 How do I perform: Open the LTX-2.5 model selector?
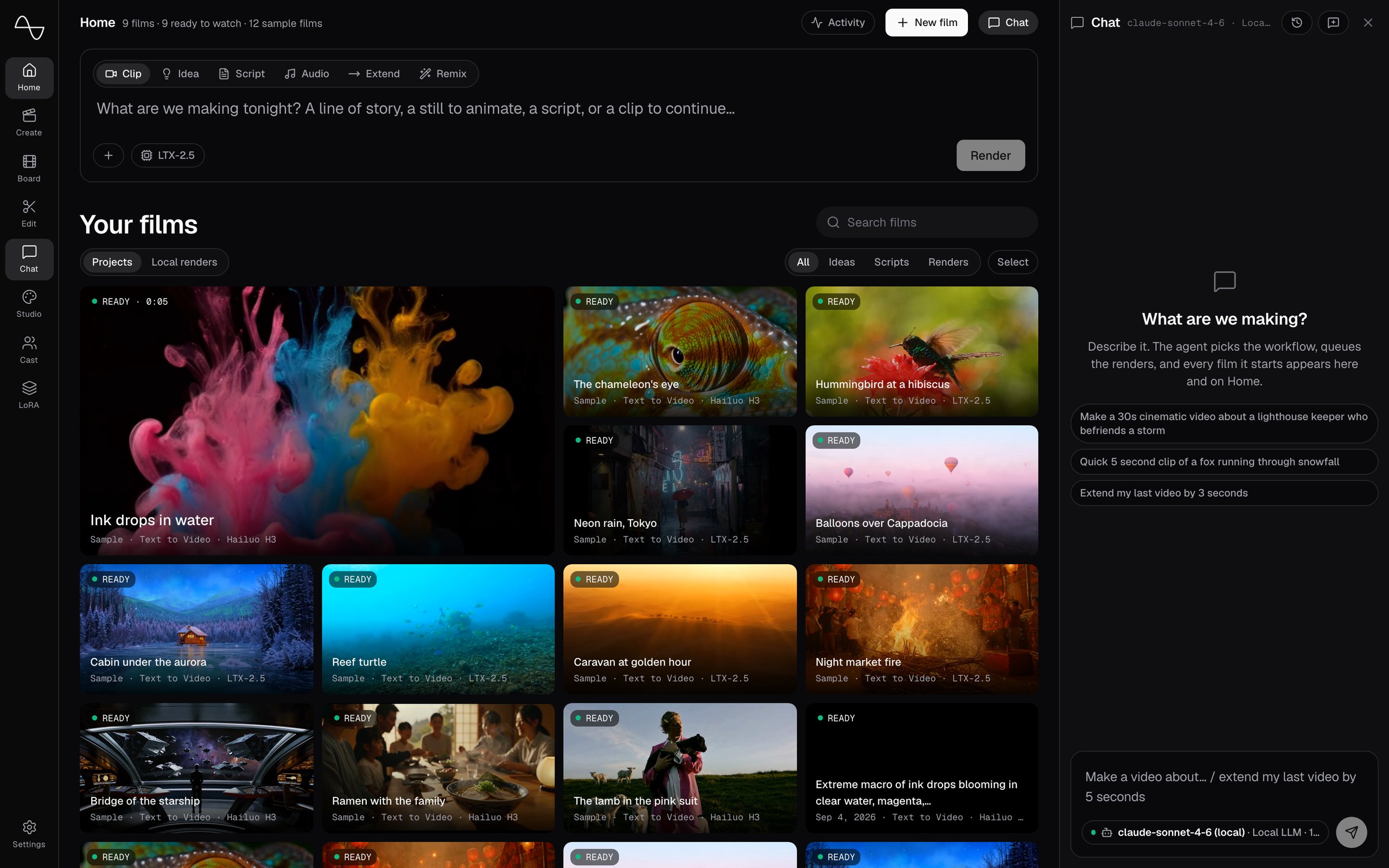click(x=168, y=155)
